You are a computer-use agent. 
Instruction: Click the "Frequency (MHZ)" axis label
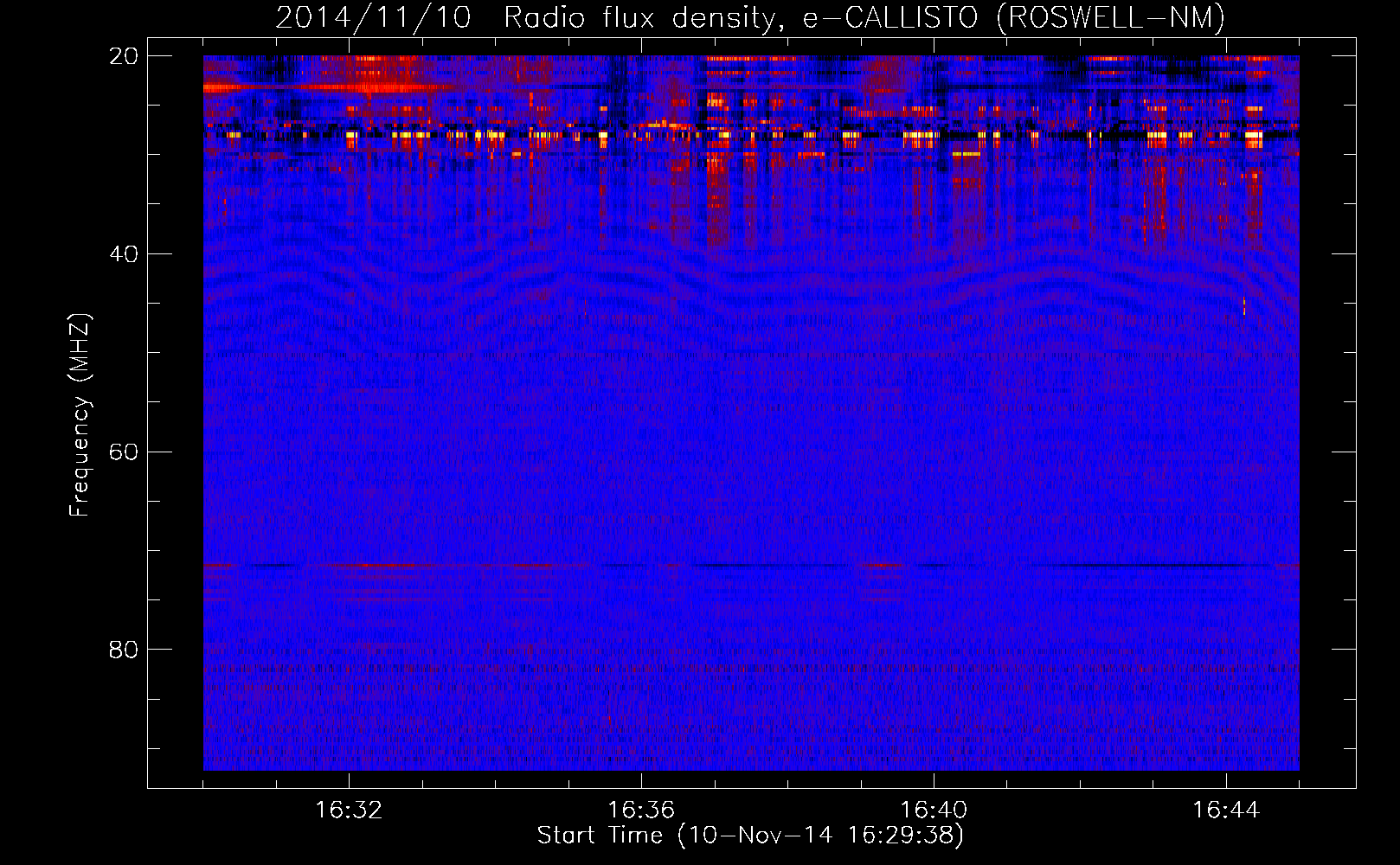80,415
